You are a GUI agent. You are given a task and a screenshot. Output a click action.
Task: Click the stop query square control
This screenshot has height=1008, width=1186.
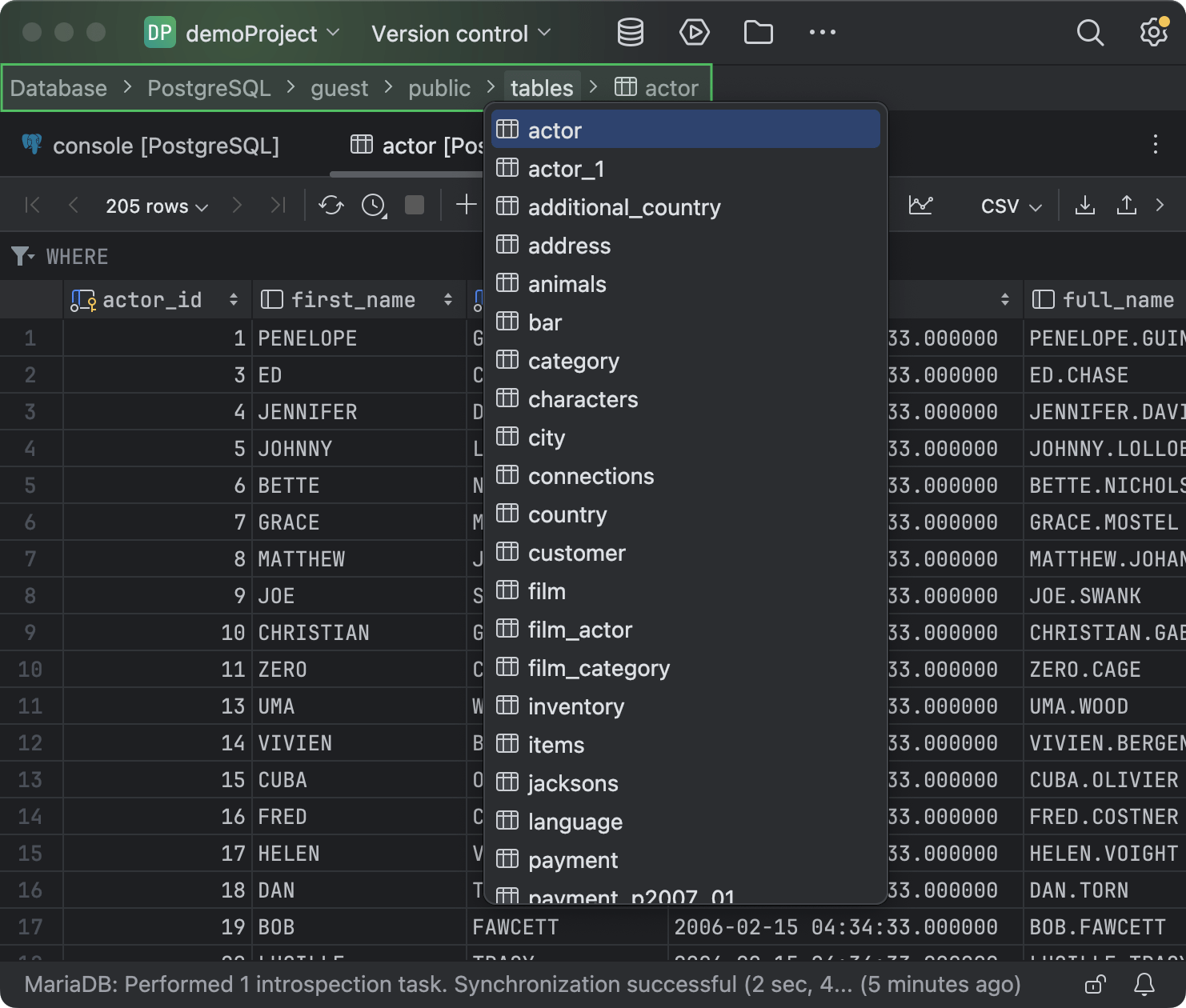[x=414, y=206]
